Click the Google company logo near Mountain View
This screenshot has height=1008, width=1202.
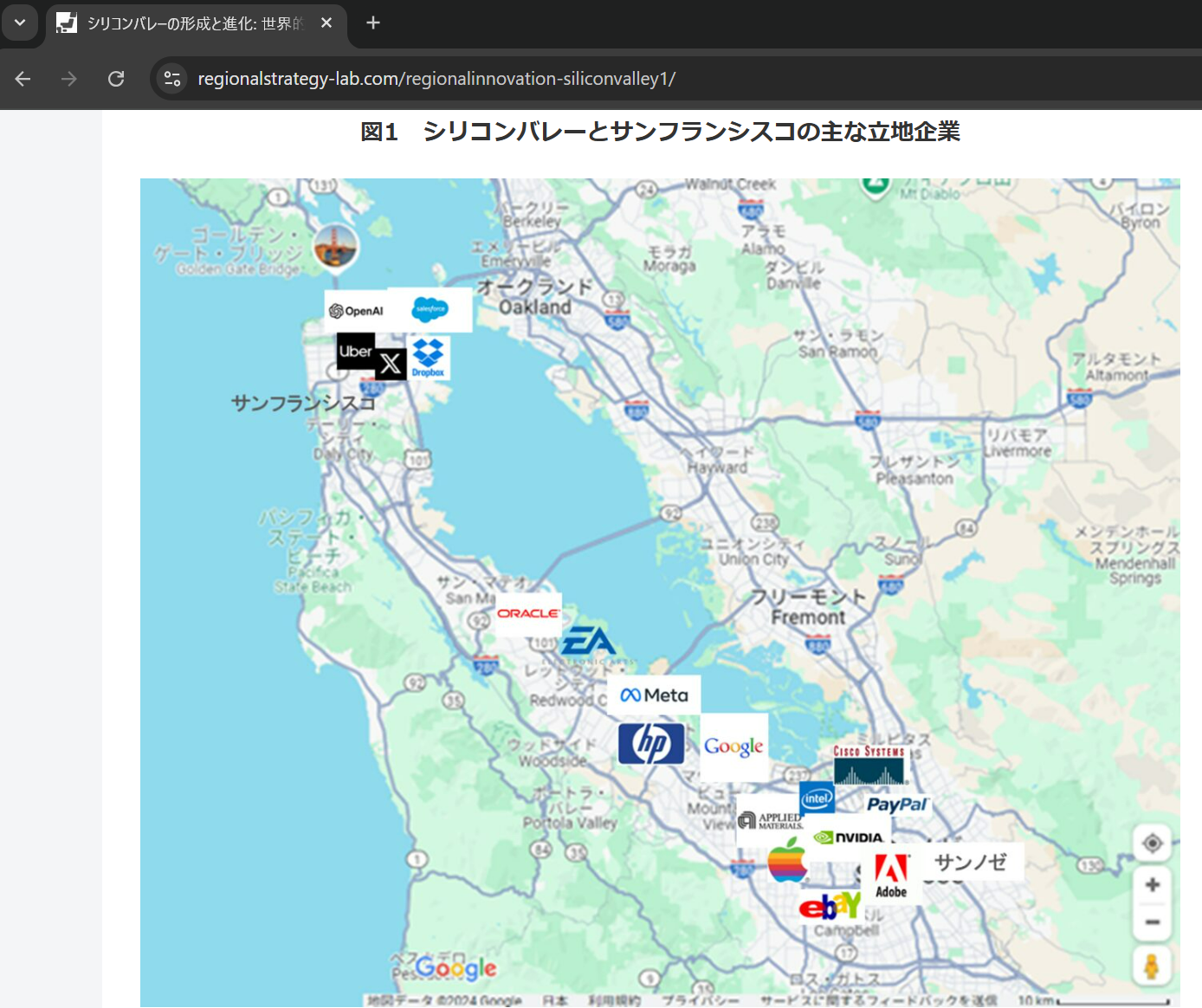point(733,746)
